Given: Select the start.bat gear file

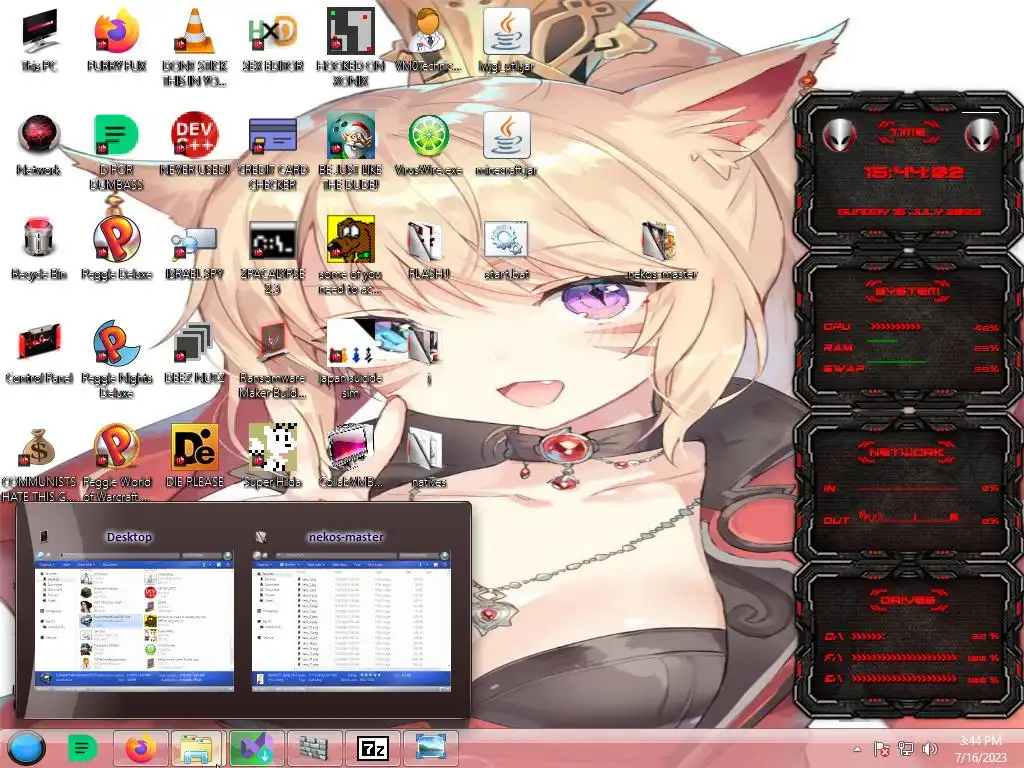Looking at the screenshot, I should tap(506, 249).
